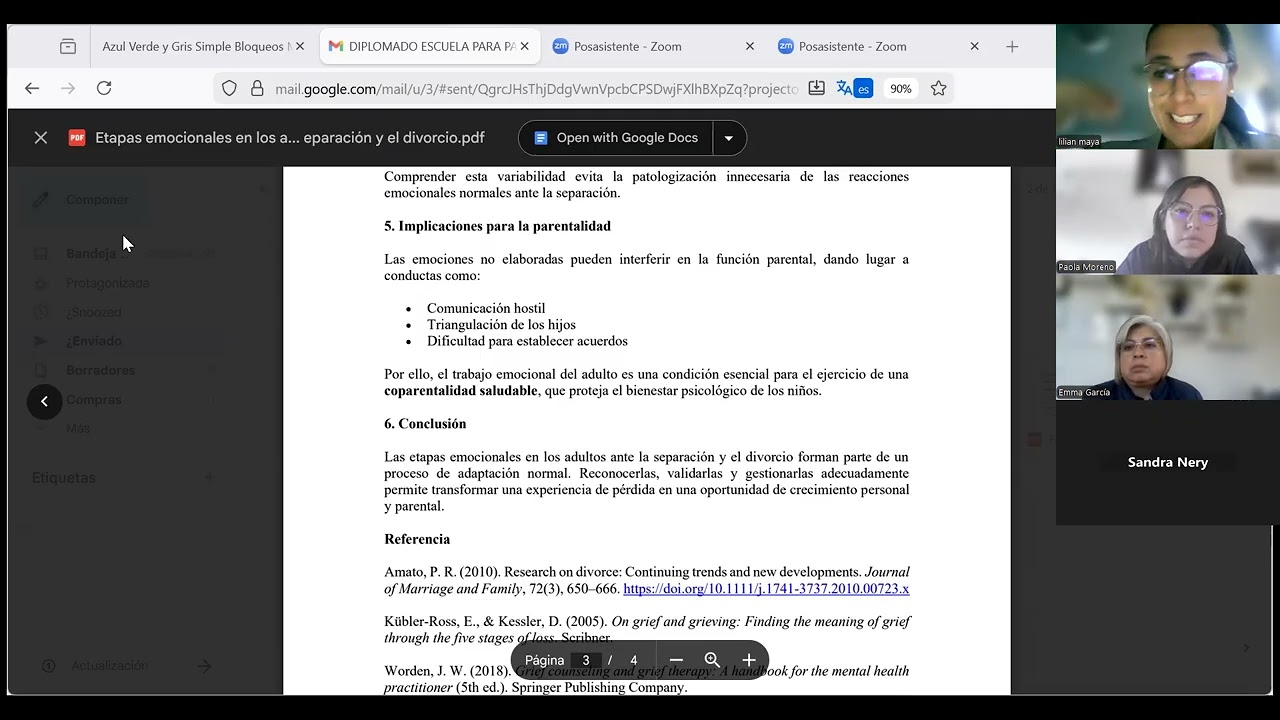Screen dimensions: 1280x720
Task: Bookmark this page with star icon
Action: 938,88
